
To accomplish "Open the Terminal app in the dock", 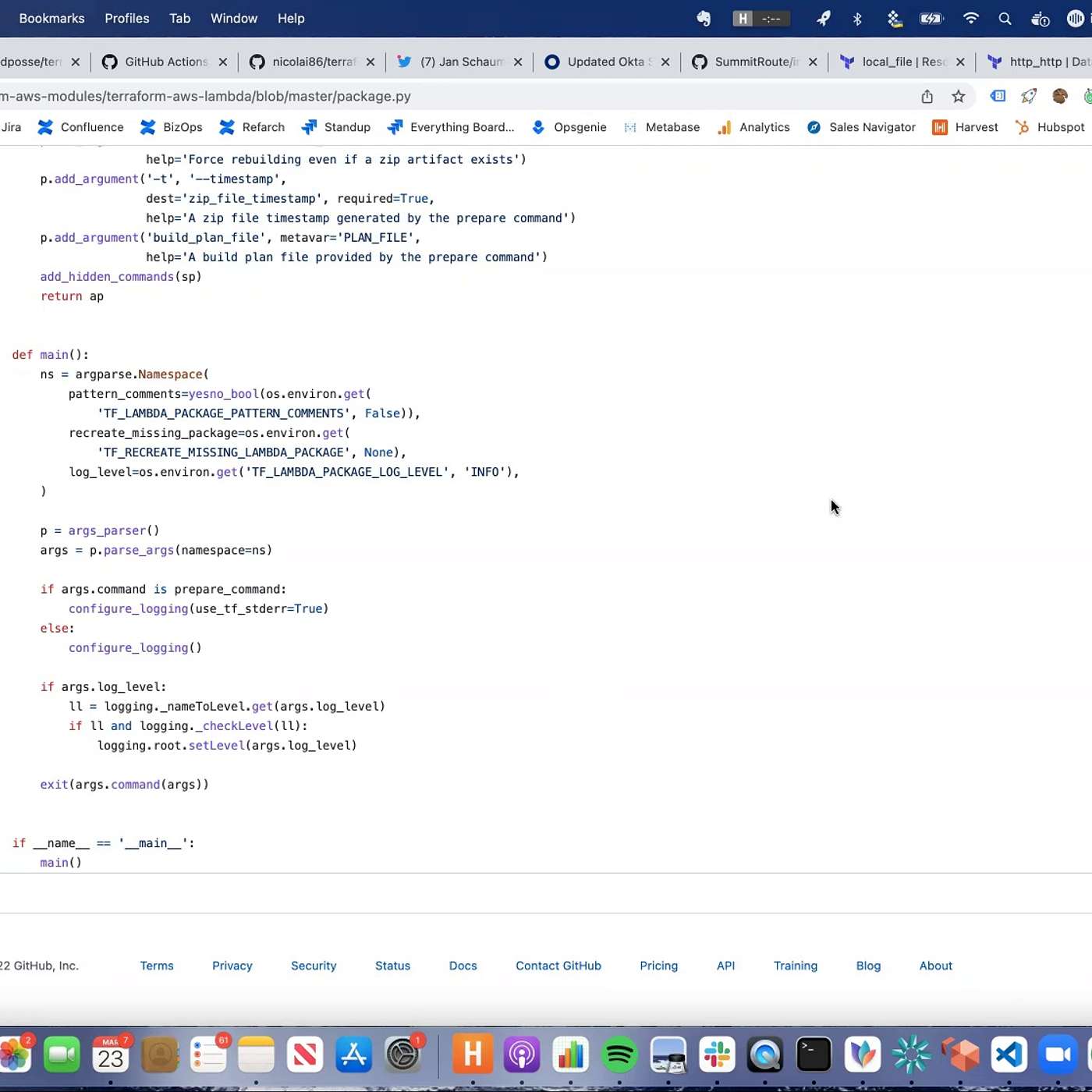I will (x=814, y=1055).
